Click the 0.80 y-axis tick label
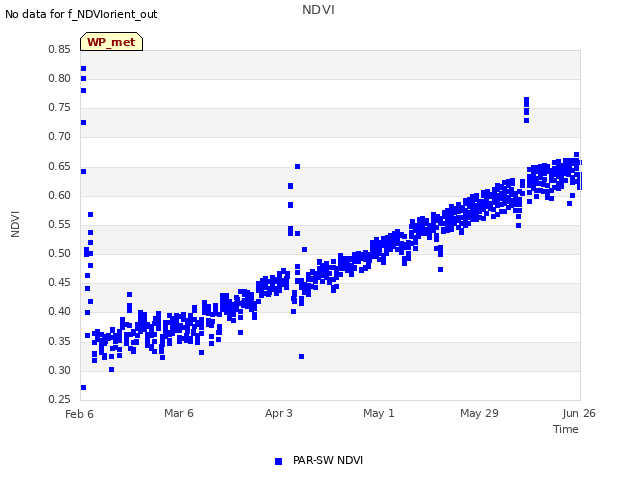The width and height of the screenshot is (640, 480). pos(59,78)
